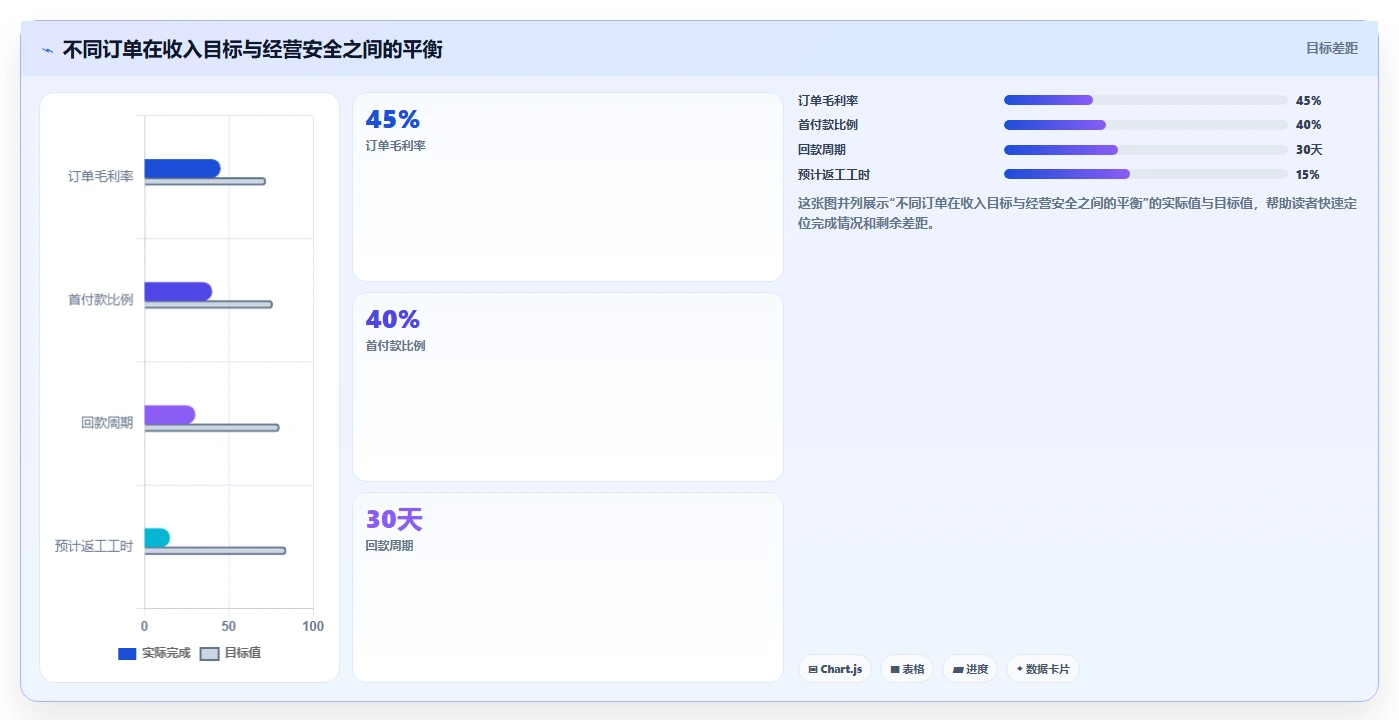Click the 回款周期 label in progress list
This screenshot has width=1399, height=720.
click(822, 150)
